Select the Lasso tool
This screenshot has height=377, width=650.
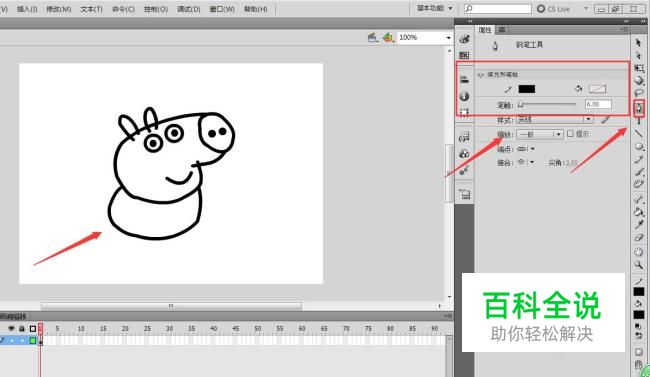(x=639, y=93)
